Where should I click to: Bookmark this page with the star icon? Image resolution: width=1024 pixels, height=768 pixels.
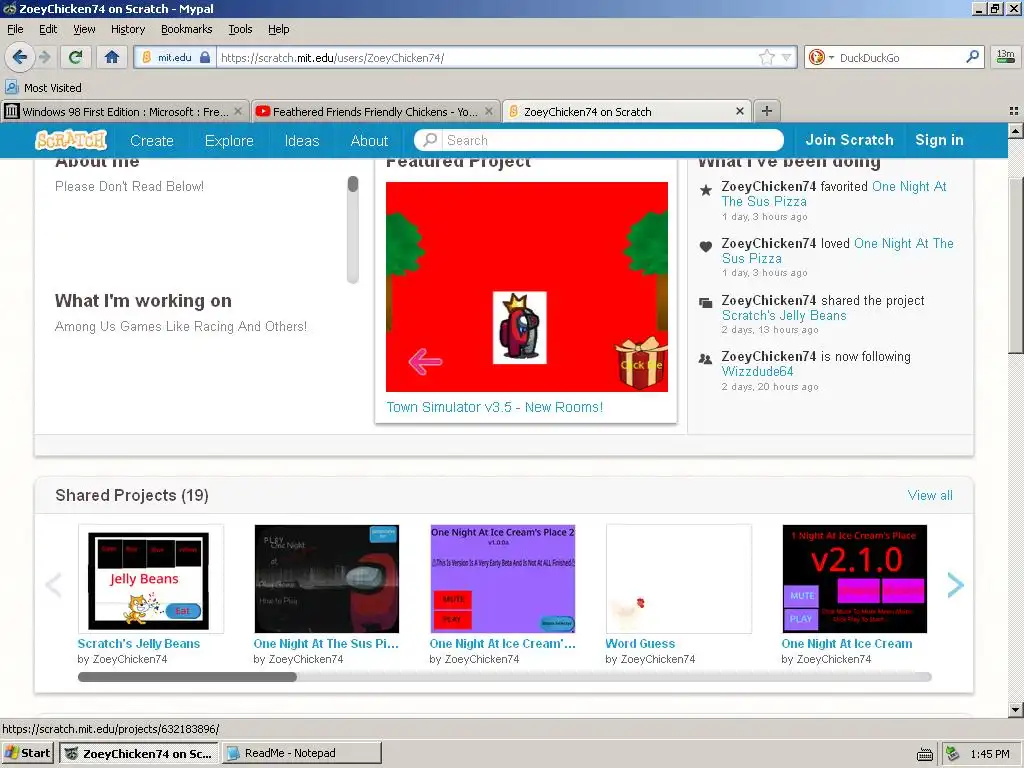767,57
